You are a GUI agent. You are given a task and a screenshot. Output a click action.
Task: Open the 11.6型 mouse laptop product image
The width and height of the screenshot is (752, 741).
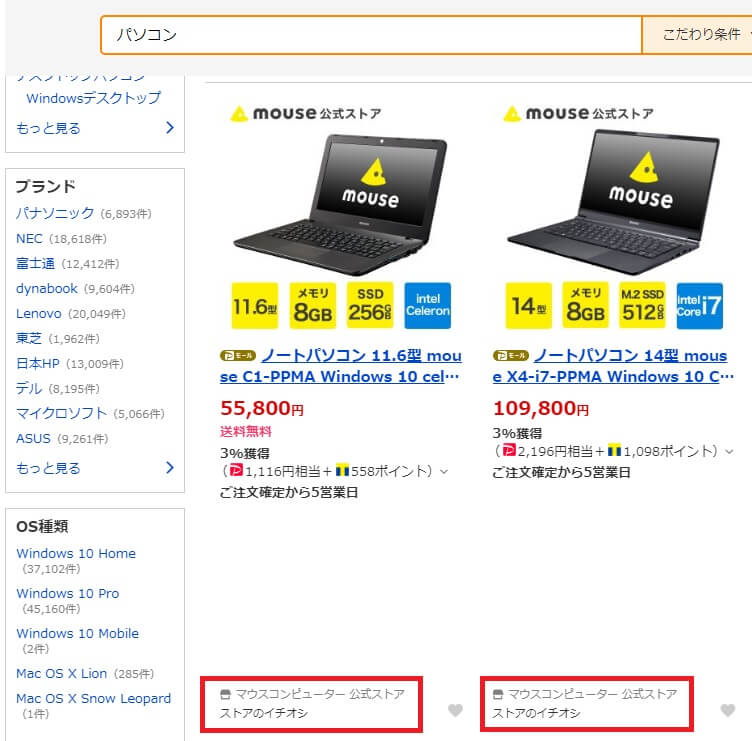tap(341, 216)
